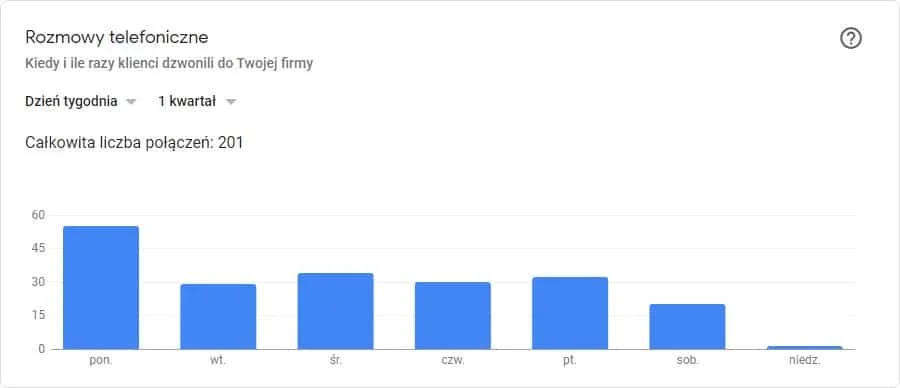Expand the 1 kwartał period dropdown
The image size is (900, 388).
pyautogui.click(x=197, y=102)
